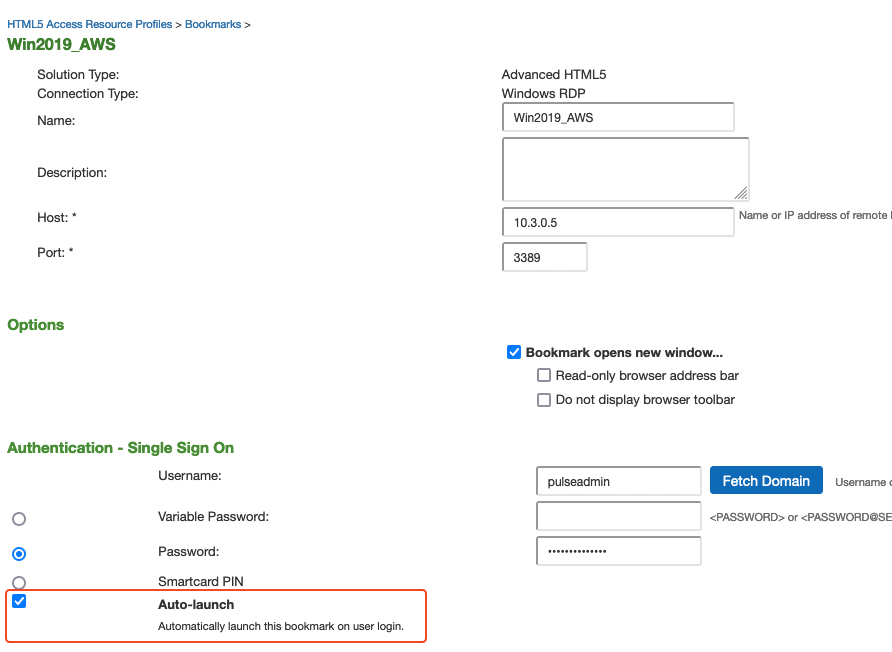The width and height of the screenshot is (892, 652).
Task: Click the empty Variable Password input box
Action: pos(617,516)
